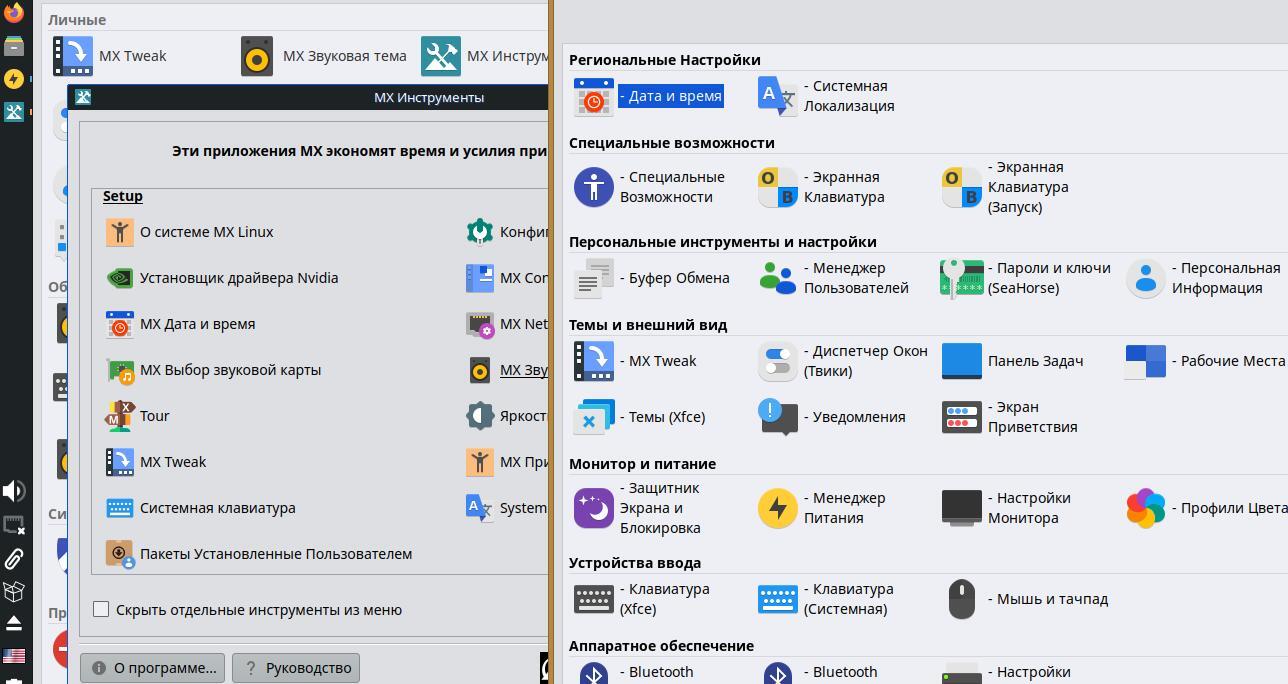Click the Руководство button

click(296, 668)
